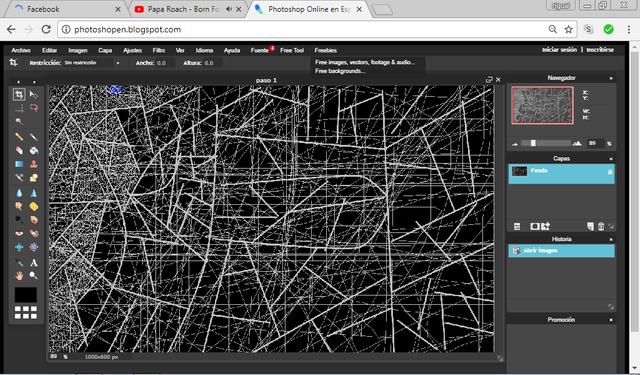Screen dimensions: 640x375
Task: Open the Filtro menu
Action: point(159,50)
